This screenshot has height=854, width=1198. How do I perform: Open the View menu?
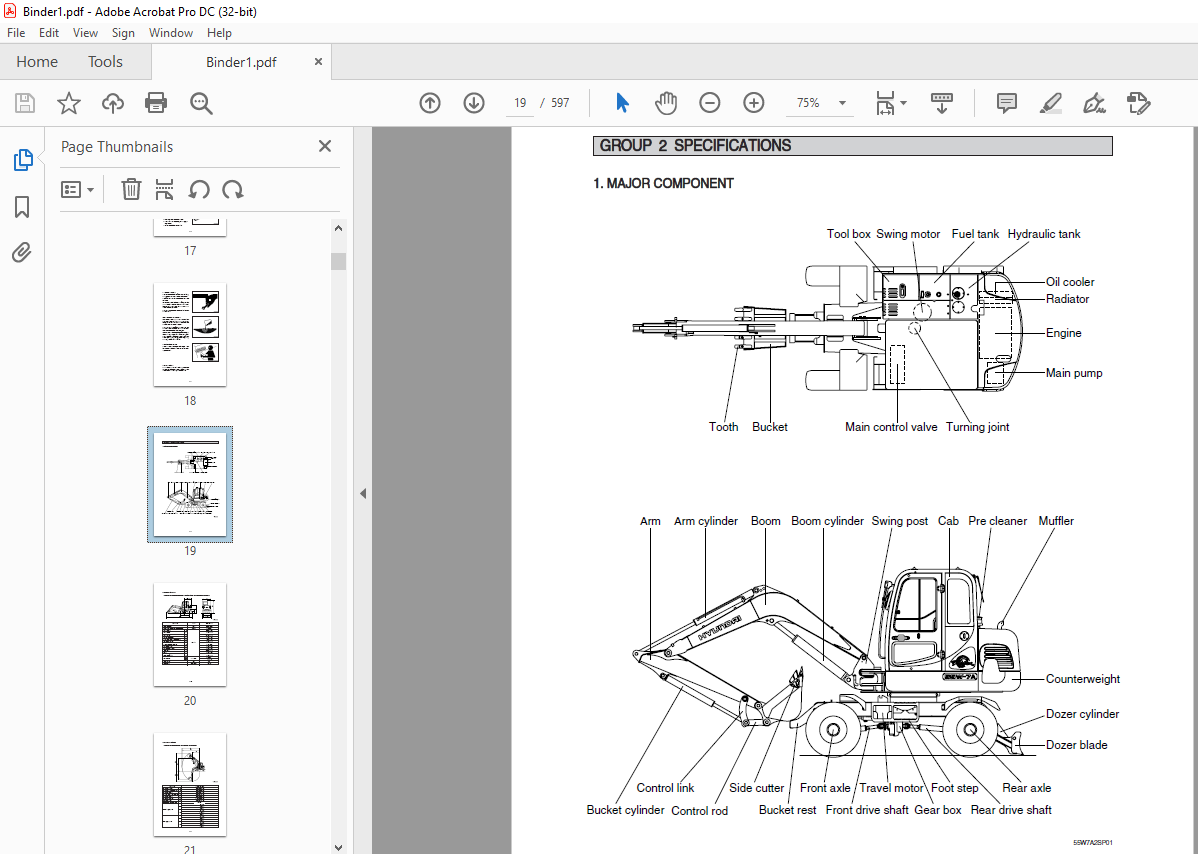point(85,33)
